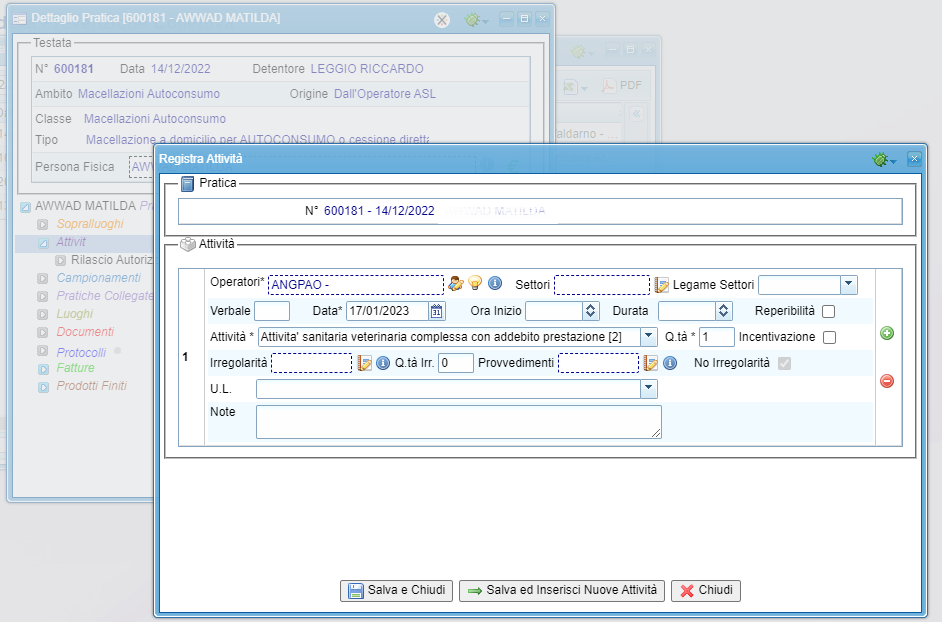
Task: Focus the Provvedimenti input field
Action: (598, 363)
